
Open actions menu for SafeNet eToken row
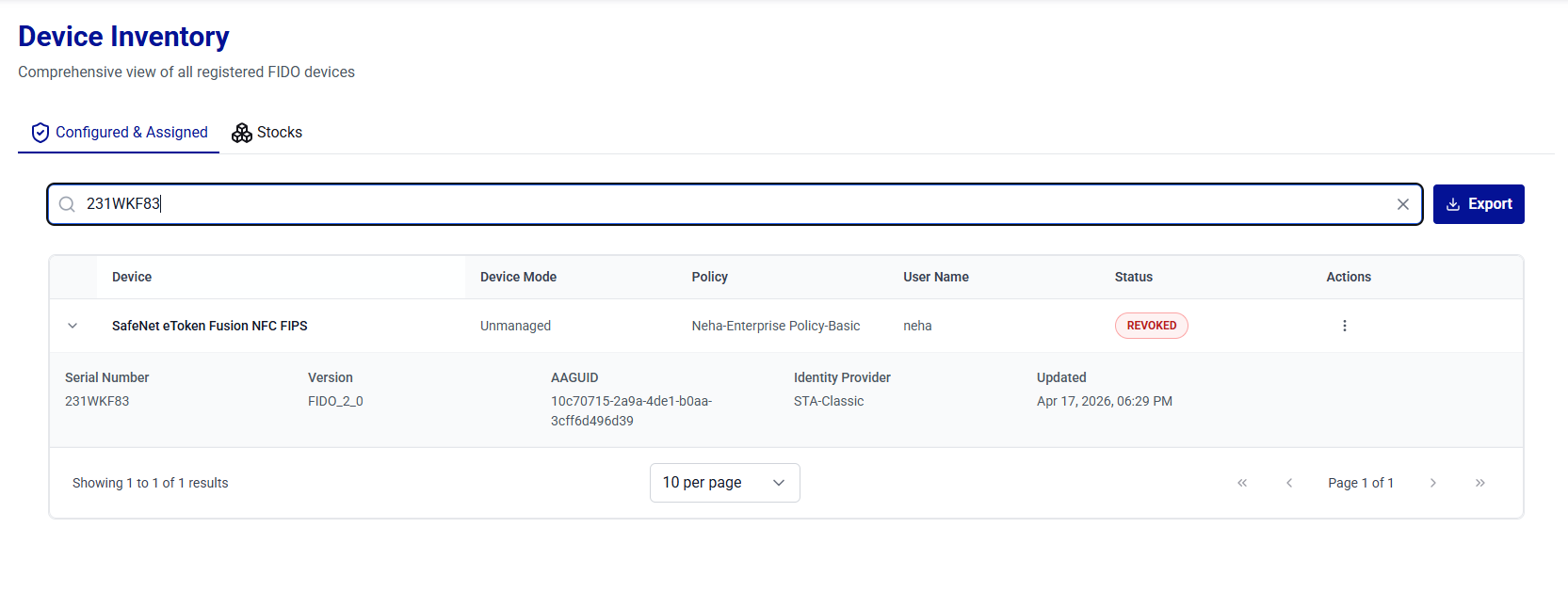tap(1345, 326)
